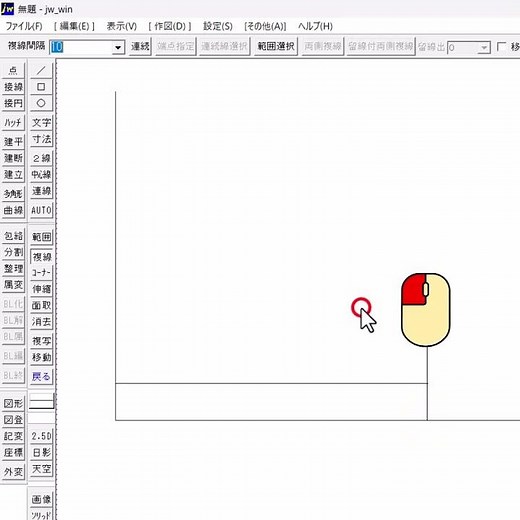Click the 連続 button
Screen dimensions: 520x520
pyautogui.click(x=140, y=46)
